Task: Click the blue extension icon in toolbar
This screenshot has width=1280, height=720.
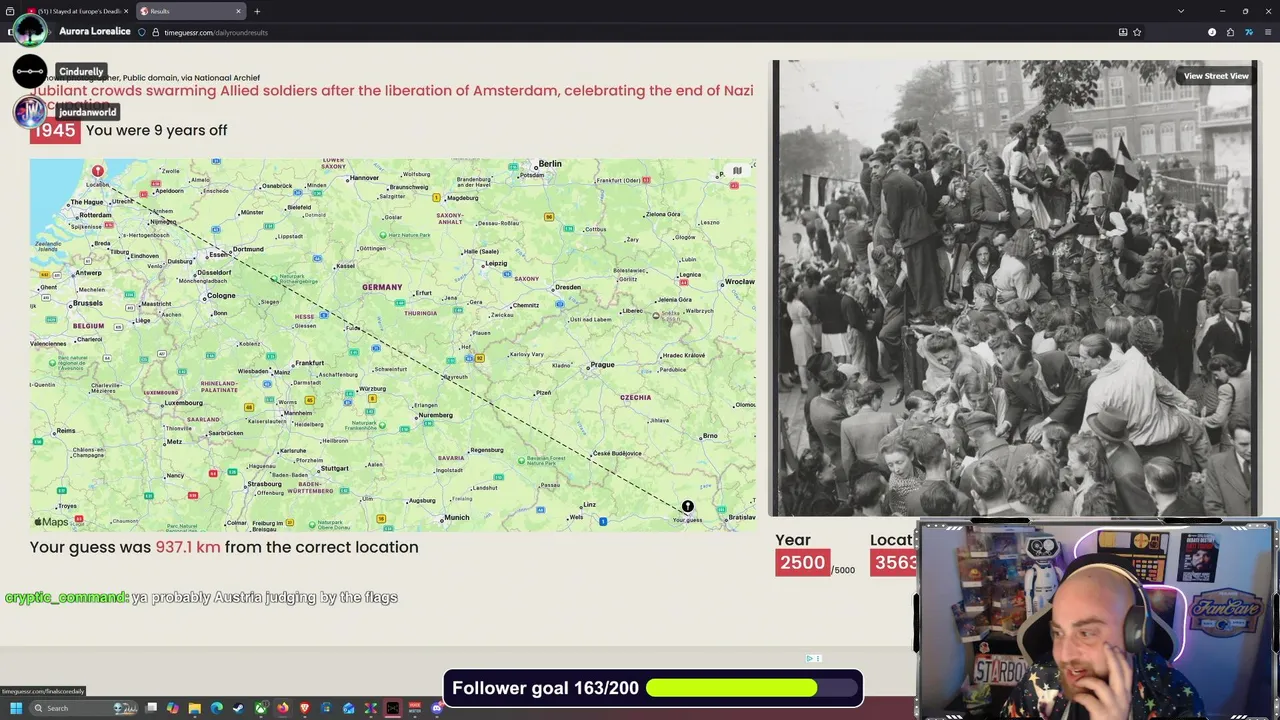Action: point(1248,32)
